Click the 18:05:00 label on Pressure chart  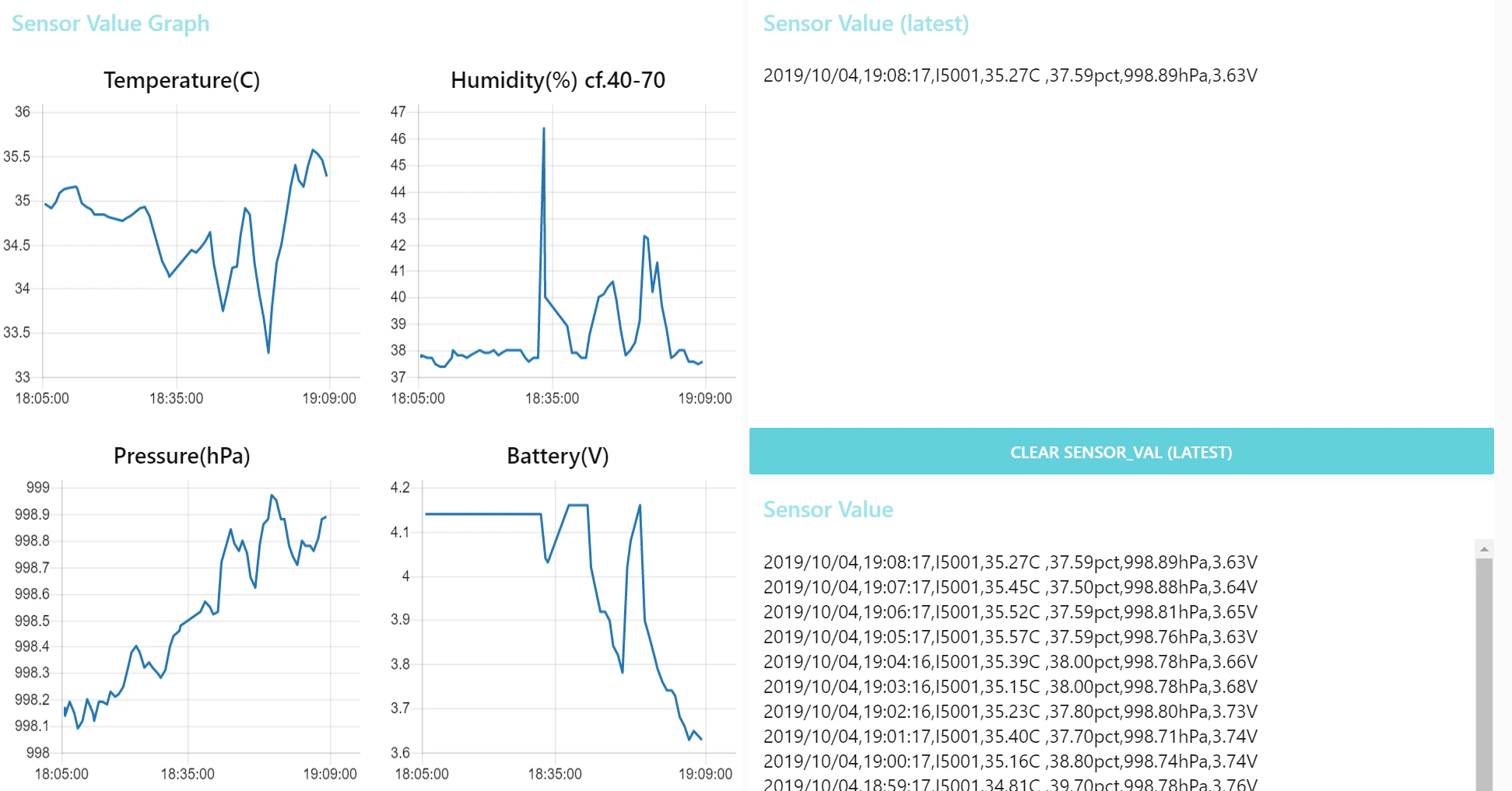[x=61, y=774]
